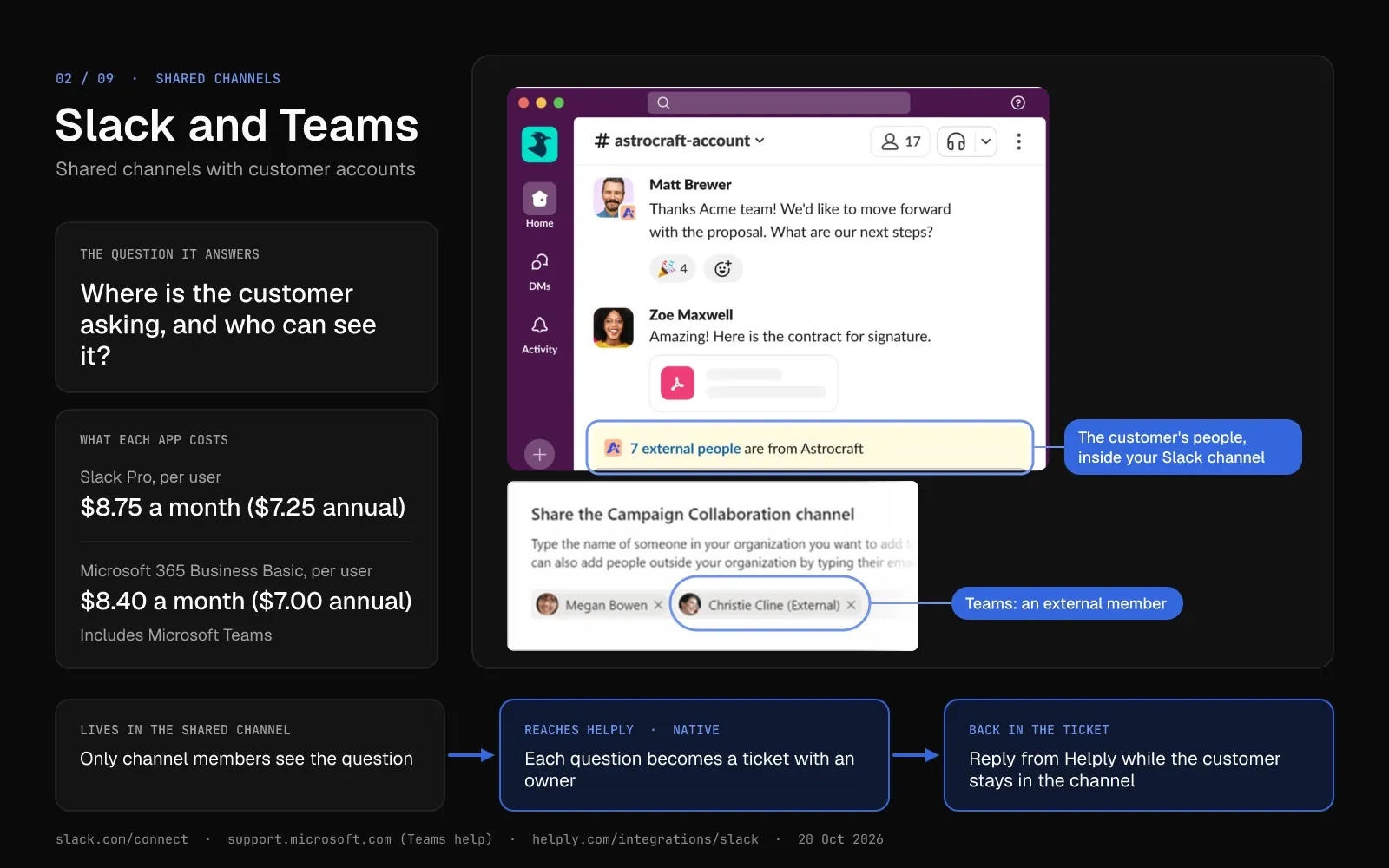Click the Christie Cline (External) chip
Image resolution: width=1389 pixels, height=868 pixels.
(769, 604)
